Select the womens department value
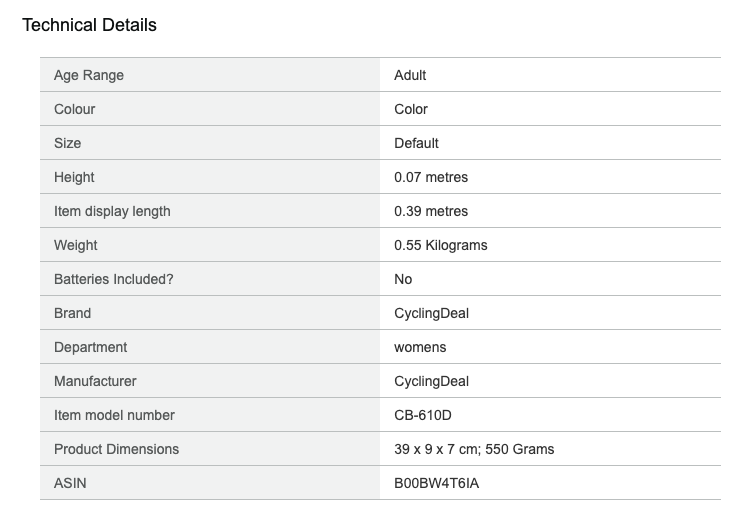 420,347
